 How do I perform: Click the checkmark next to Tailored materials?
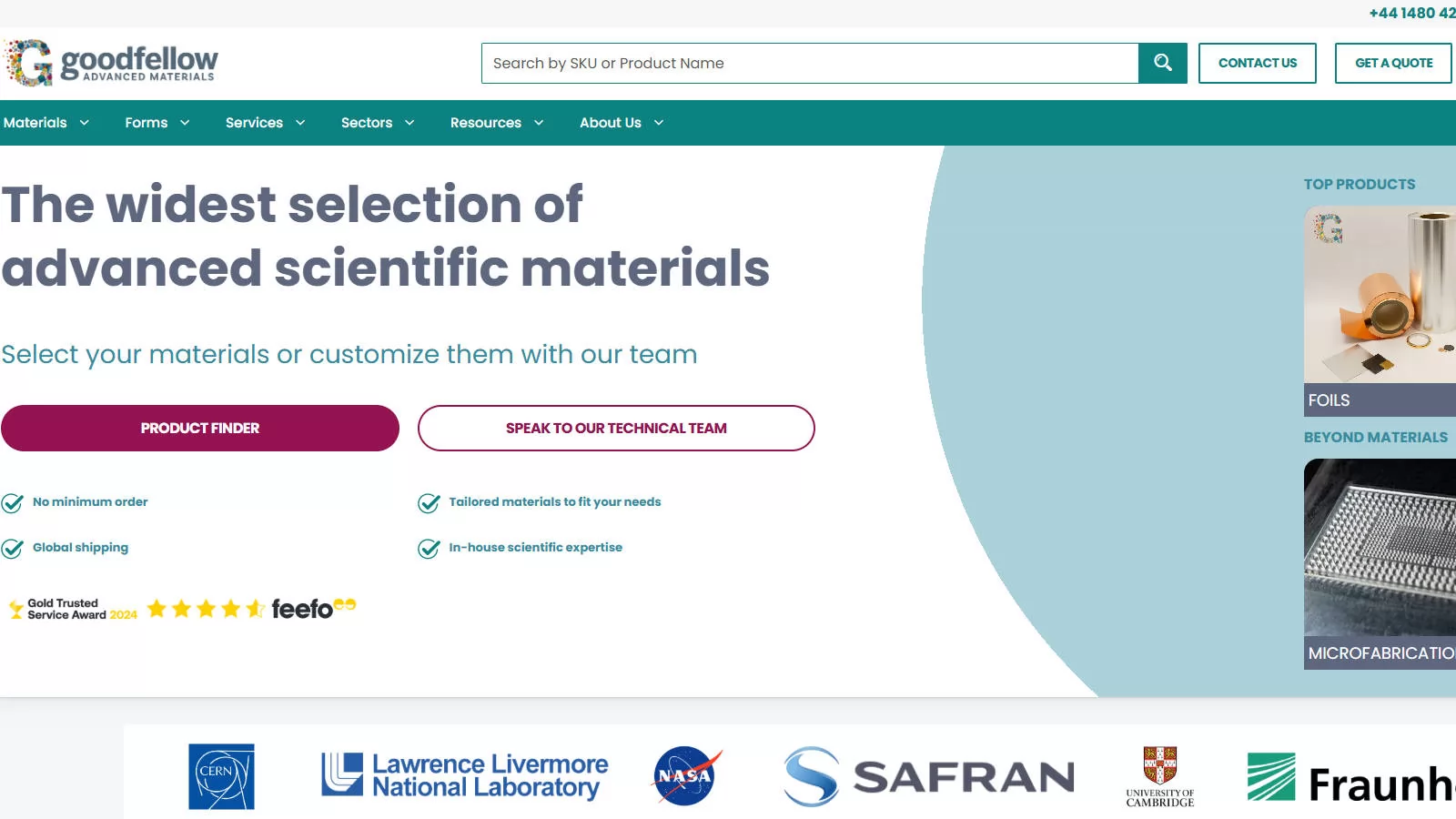(429, 503)
